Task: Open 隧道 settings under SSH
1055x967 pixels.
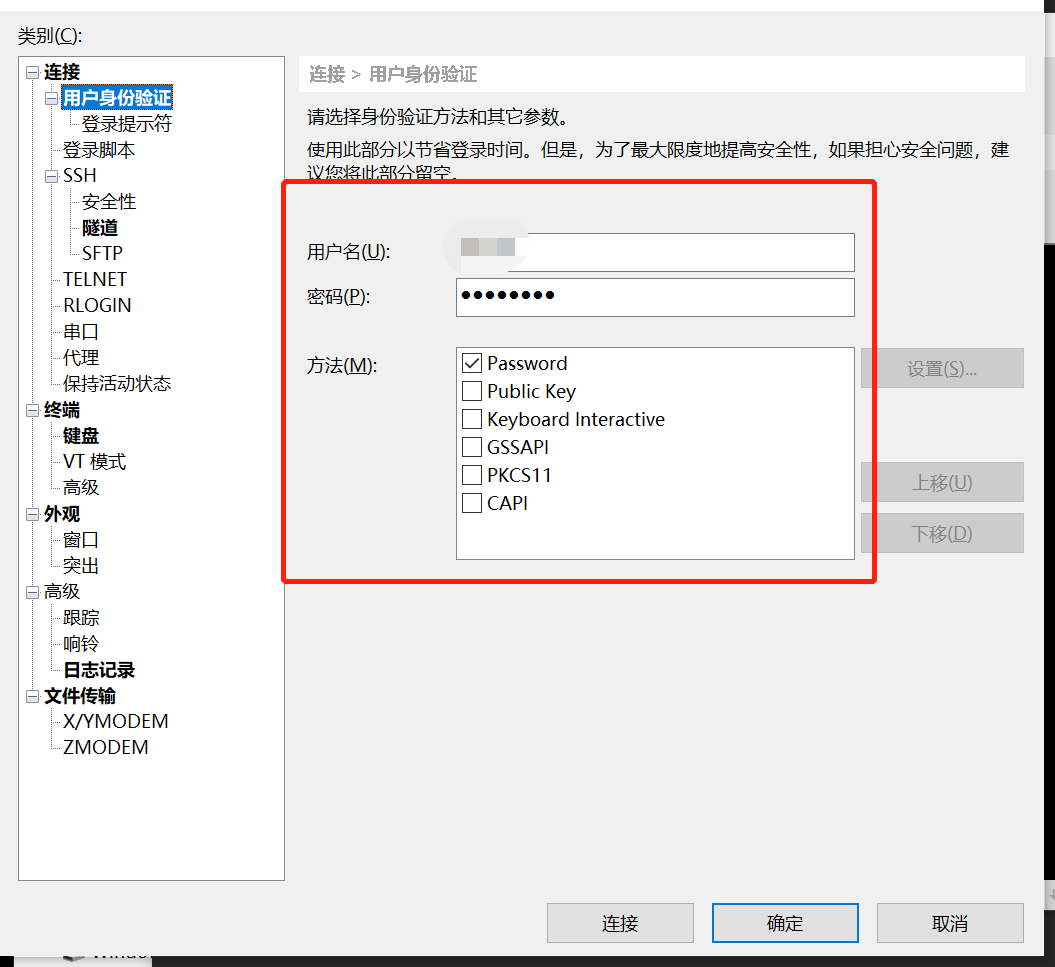Action: coord(100,228)
